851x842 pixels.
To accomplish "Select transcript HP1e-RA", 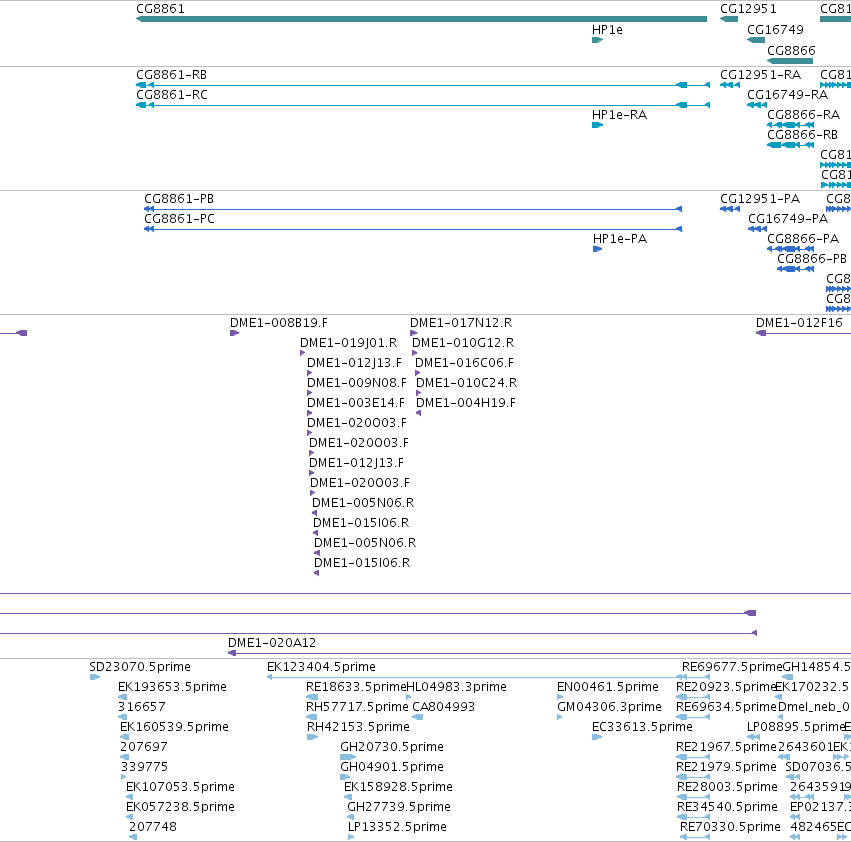I will click(619, 115).
